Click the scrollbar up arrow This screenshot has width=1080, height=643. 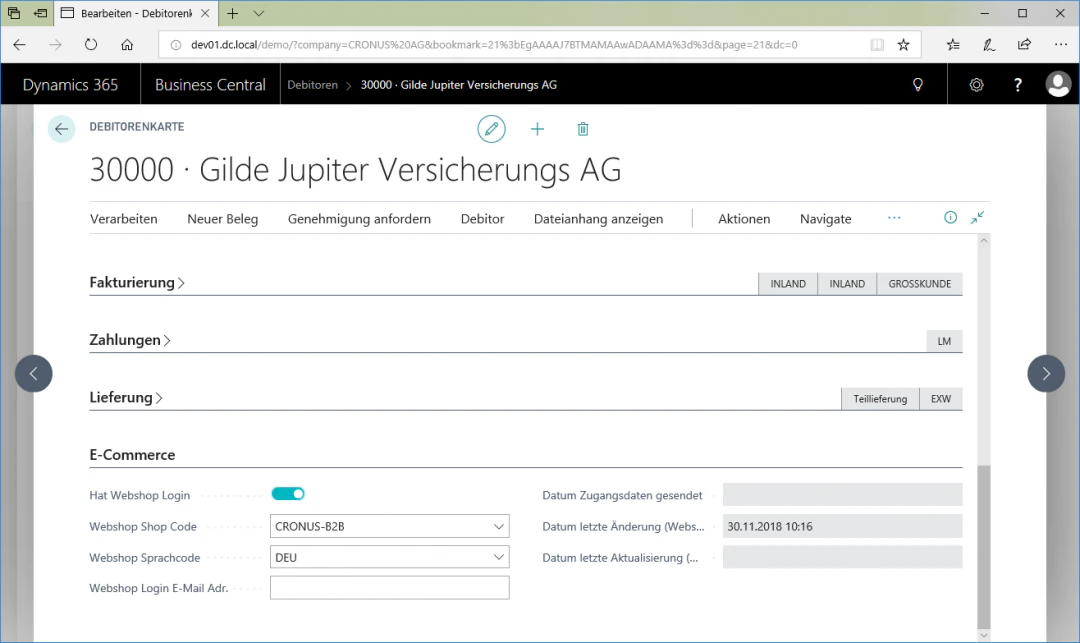coord(984,240)
